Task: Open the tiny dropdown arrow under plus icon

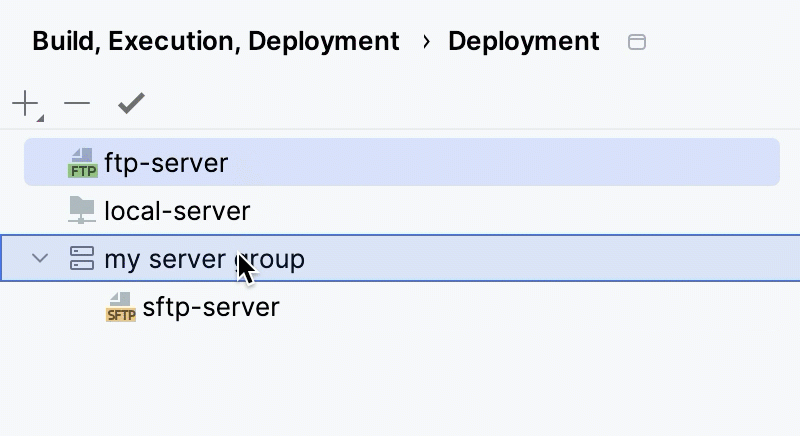Action: point(40,118)
